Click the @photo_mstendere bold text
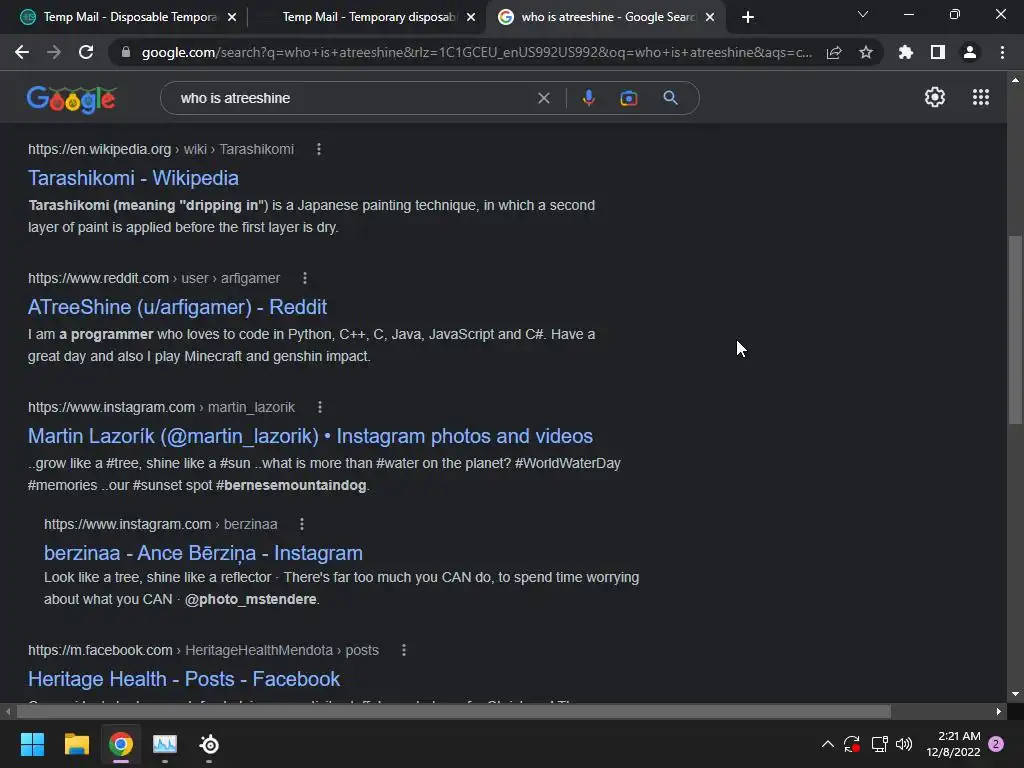This screenshot has width=1024, height=768. click(251, 600)
